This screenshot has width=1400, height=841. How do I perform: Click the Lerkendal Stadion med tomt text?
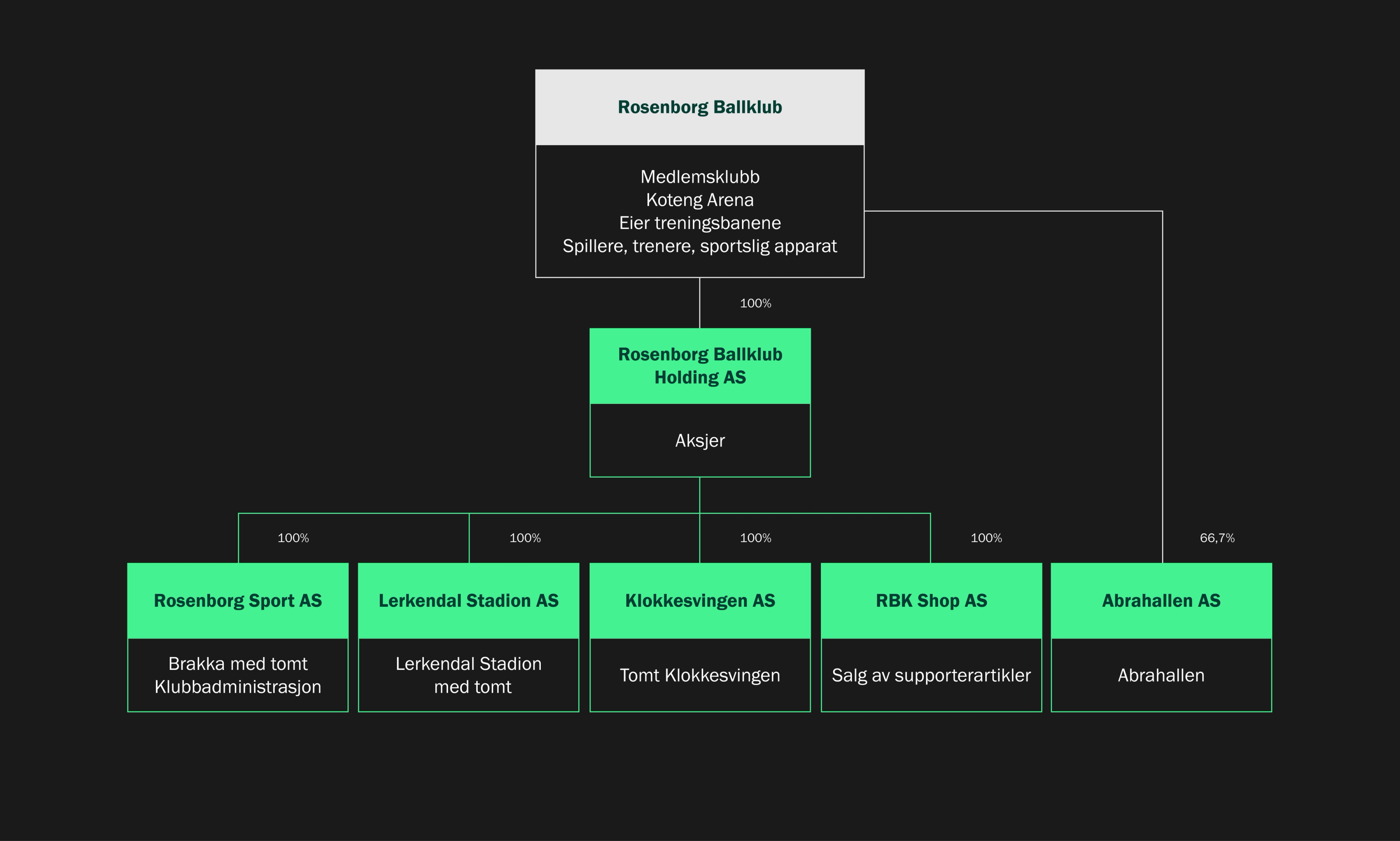coord(469,675)
